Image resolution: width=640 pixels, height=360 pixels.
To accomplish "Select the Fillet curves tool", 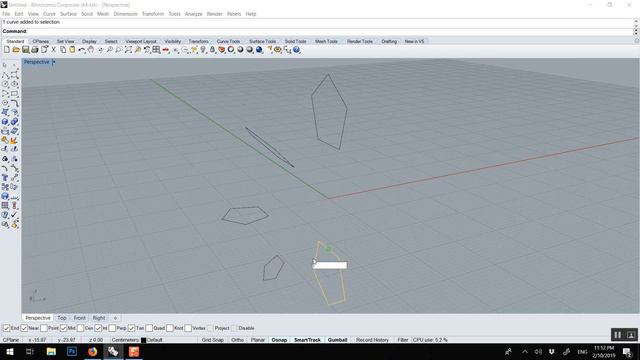I will point(15,103).
